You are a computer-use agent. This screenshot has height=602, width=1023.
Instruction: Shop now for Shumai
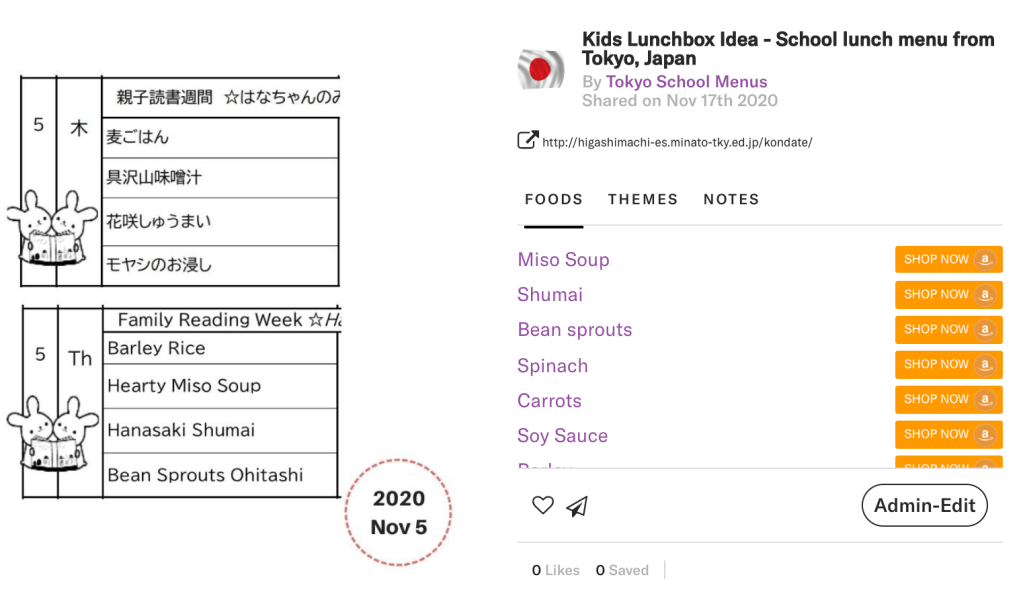tap(948, 294)
